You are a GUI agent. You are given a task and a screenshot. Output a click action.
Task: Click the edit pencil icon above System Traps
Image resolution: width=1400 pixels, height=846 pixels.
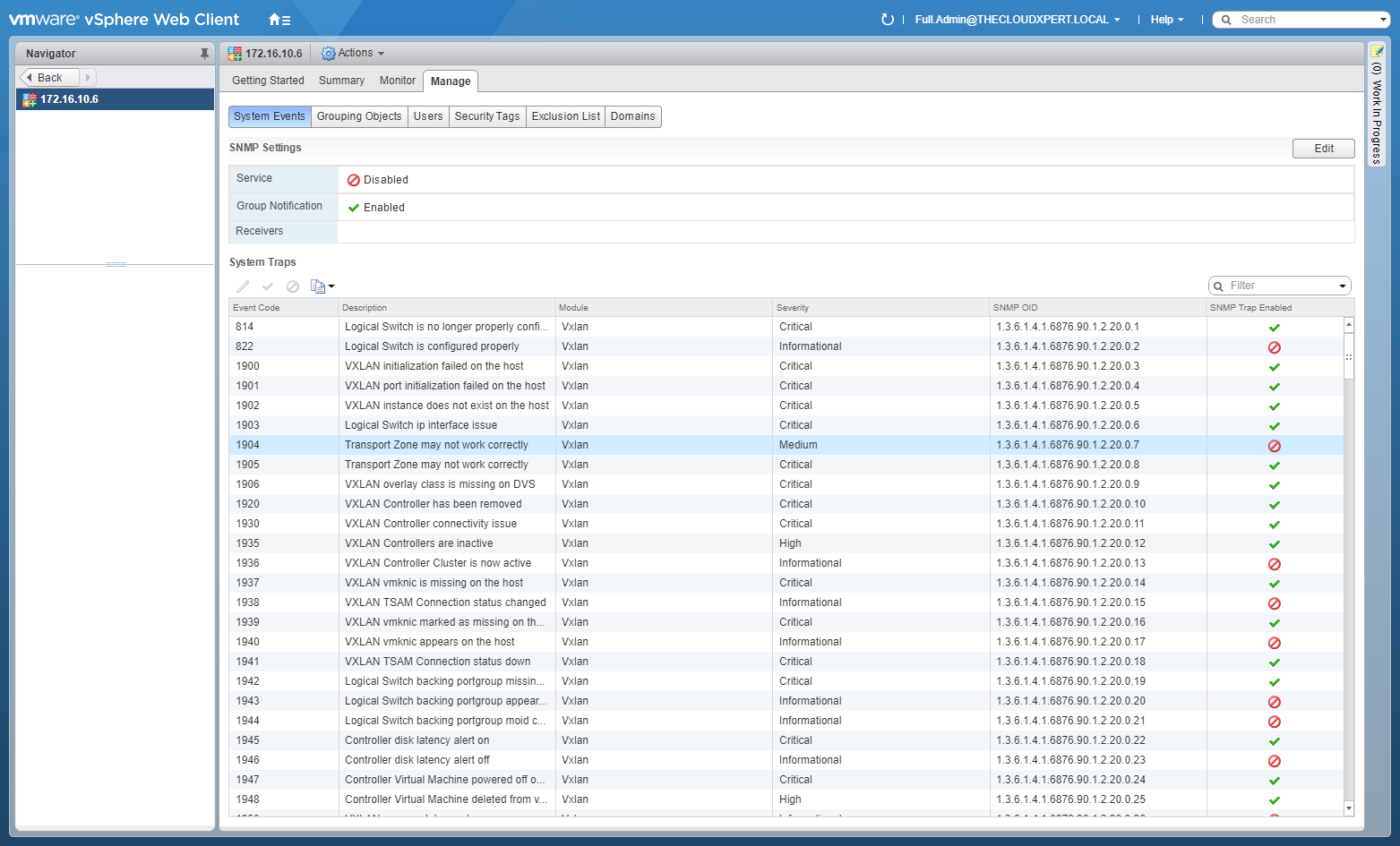point(243,286)
